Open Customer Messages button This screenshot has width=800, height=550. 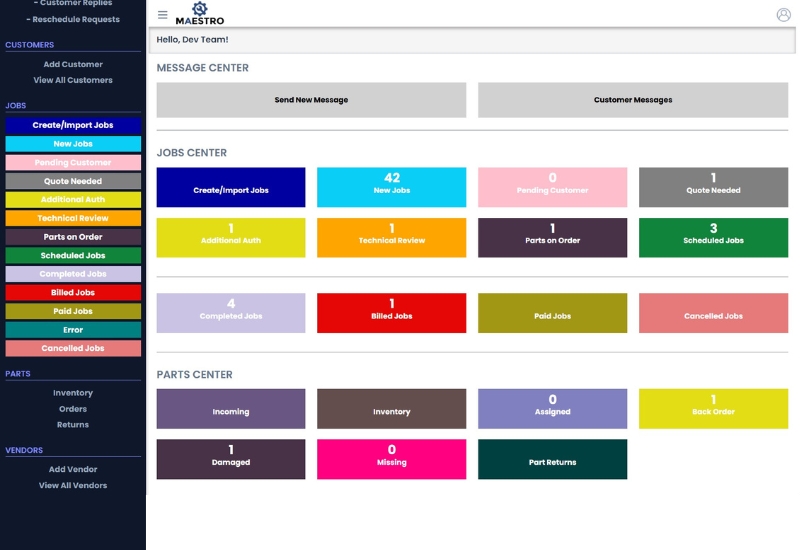coord(632,100)
